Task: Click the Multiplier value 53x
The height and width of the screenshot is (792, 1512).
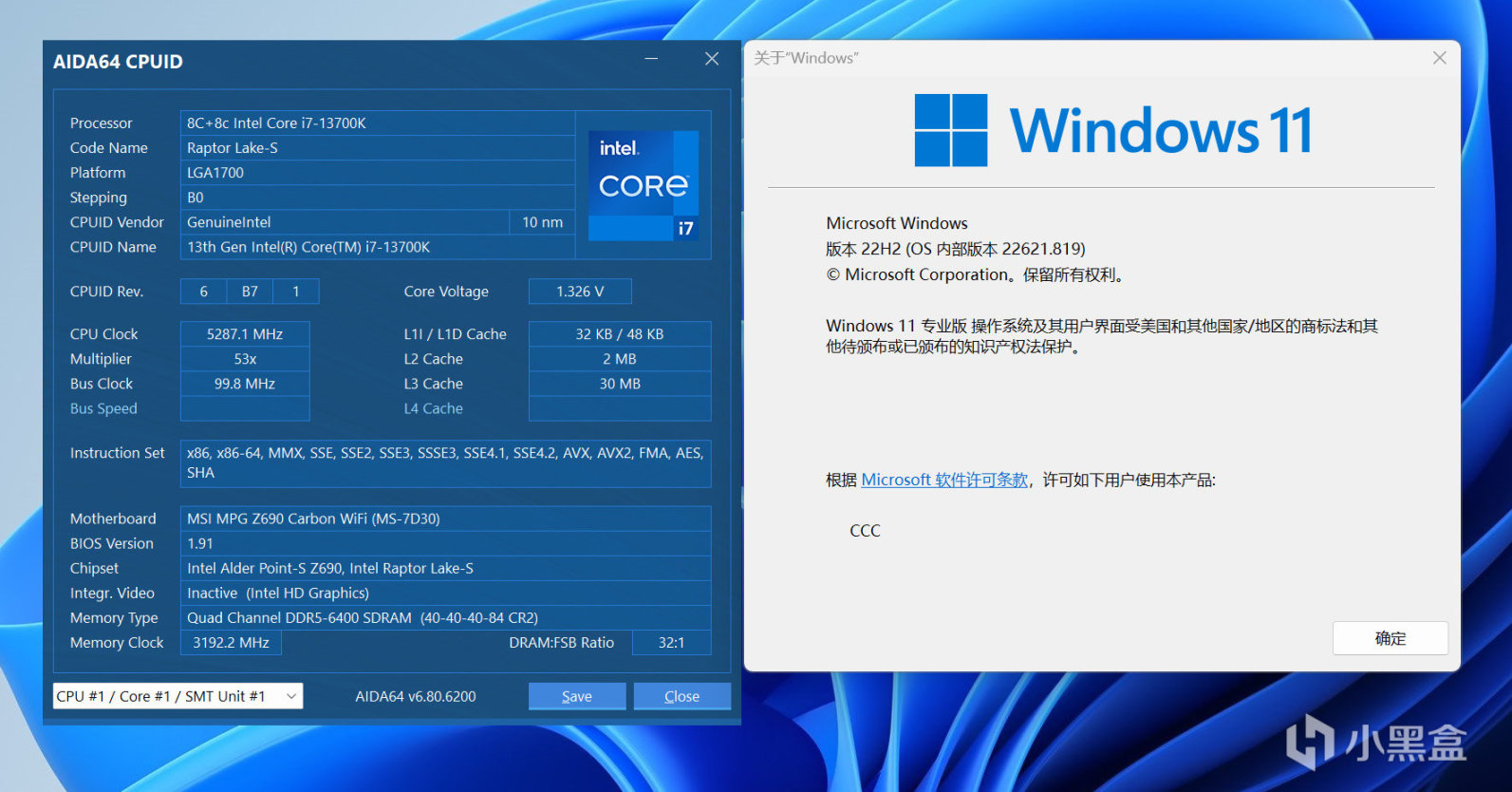Action: coord(245,359)
